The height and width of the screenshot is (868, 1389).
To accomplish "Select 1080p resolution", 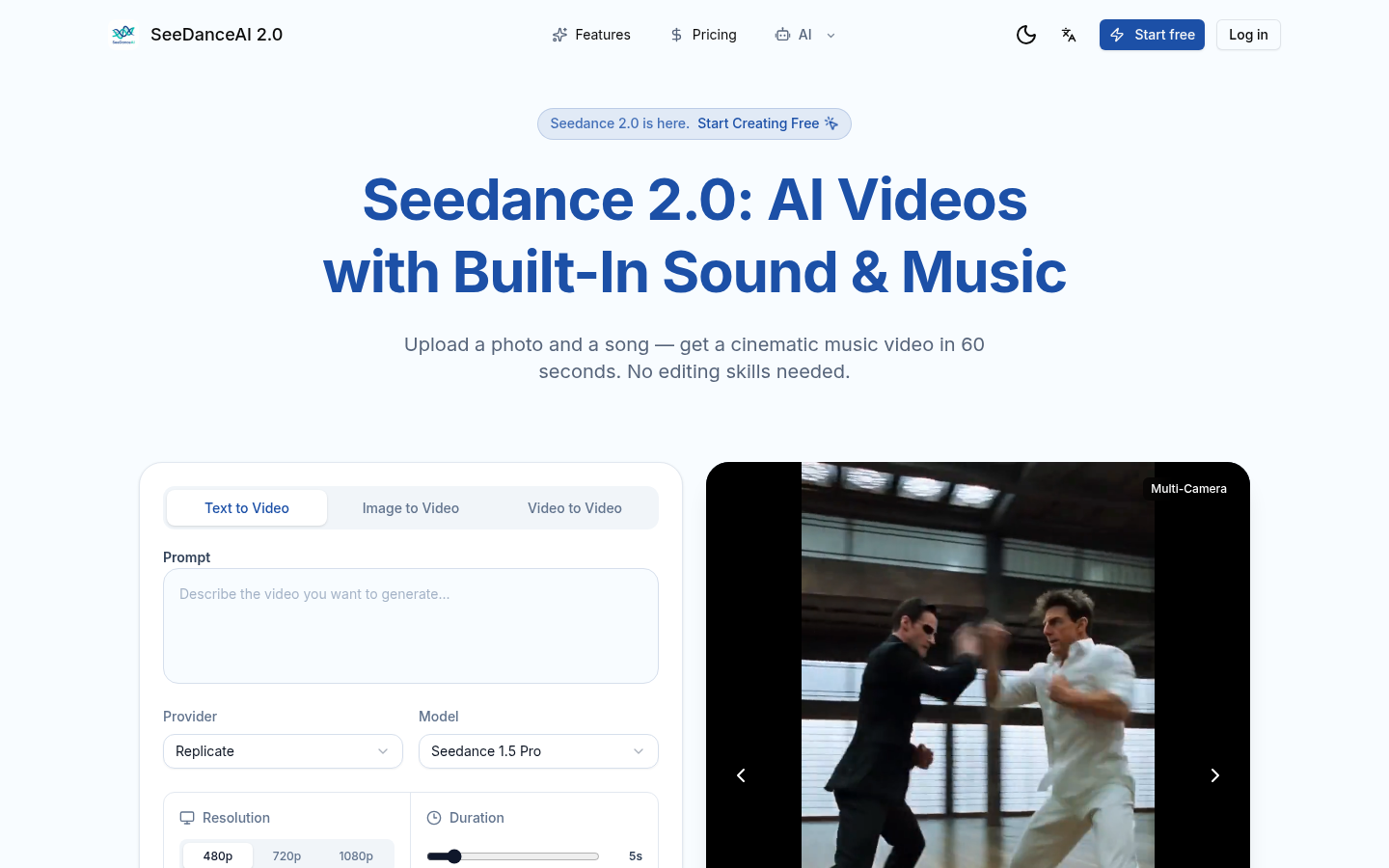I will pyautogui.click(x=356, y=855).
